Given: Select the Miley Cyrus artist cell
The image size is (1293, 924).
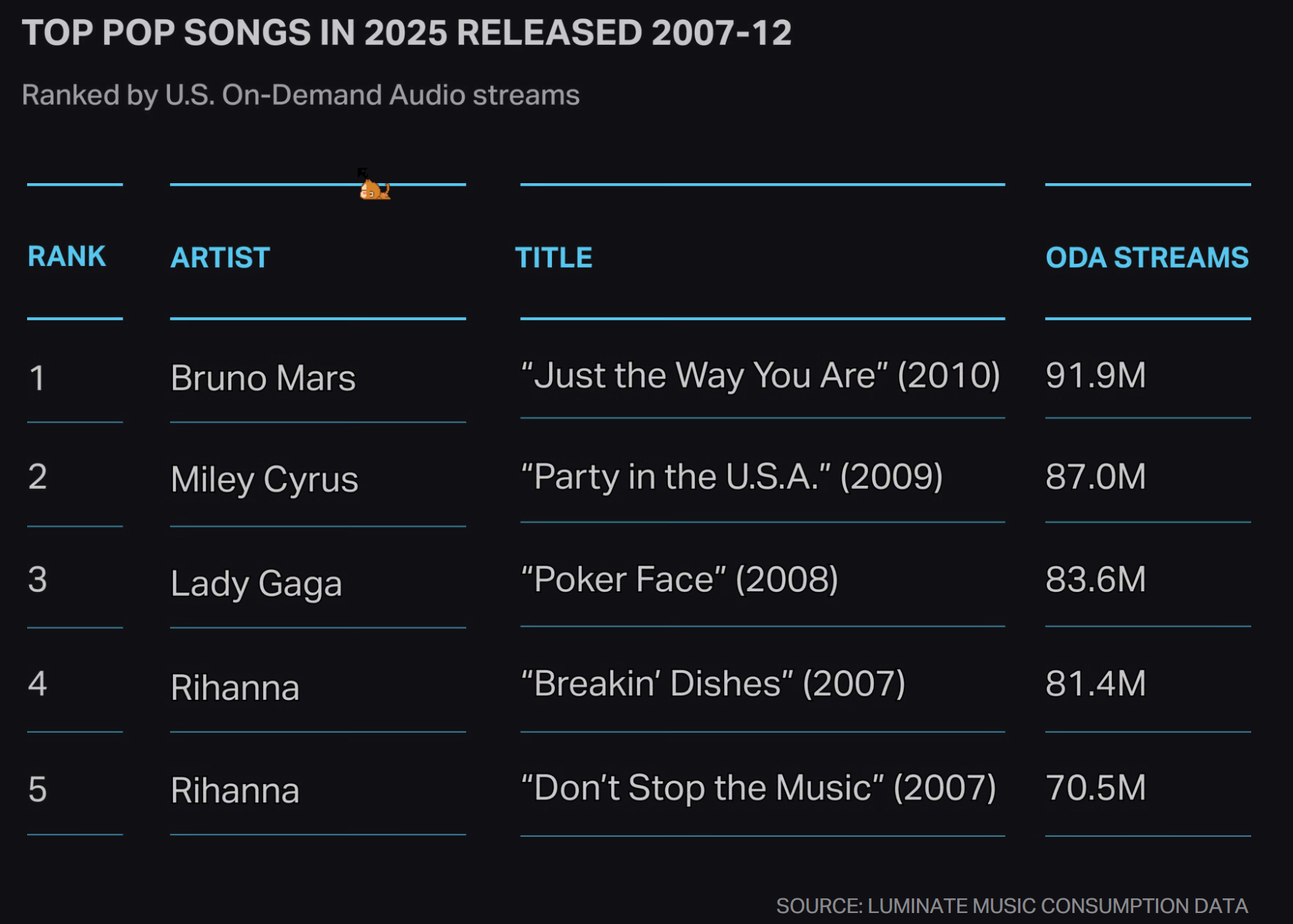Looking at the screenshot, I should pyautogui.click(x=265, y=480).
